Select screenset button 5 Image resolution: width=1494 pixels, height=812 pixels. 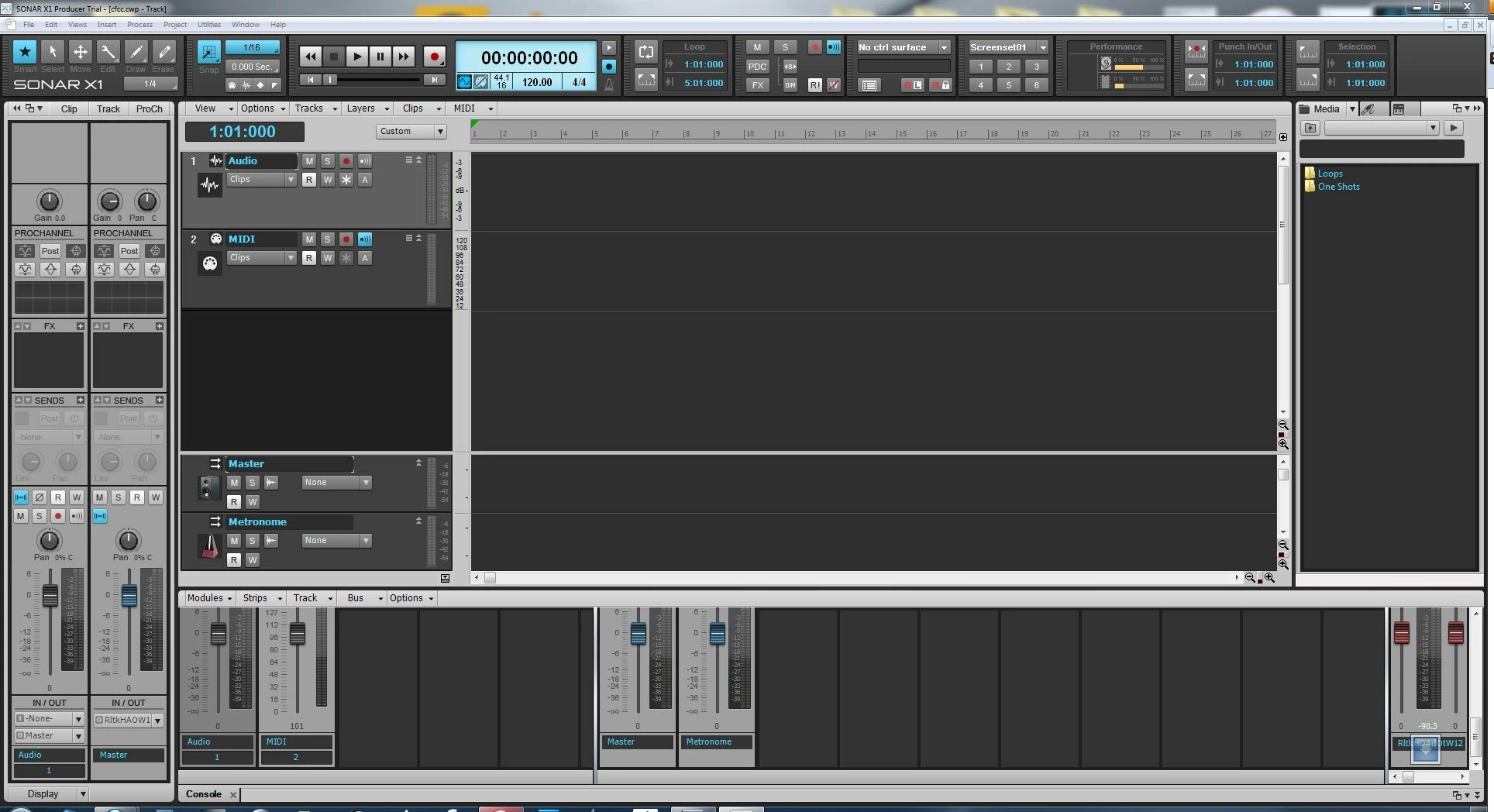pyautogui.click(x=1009, y=85)
